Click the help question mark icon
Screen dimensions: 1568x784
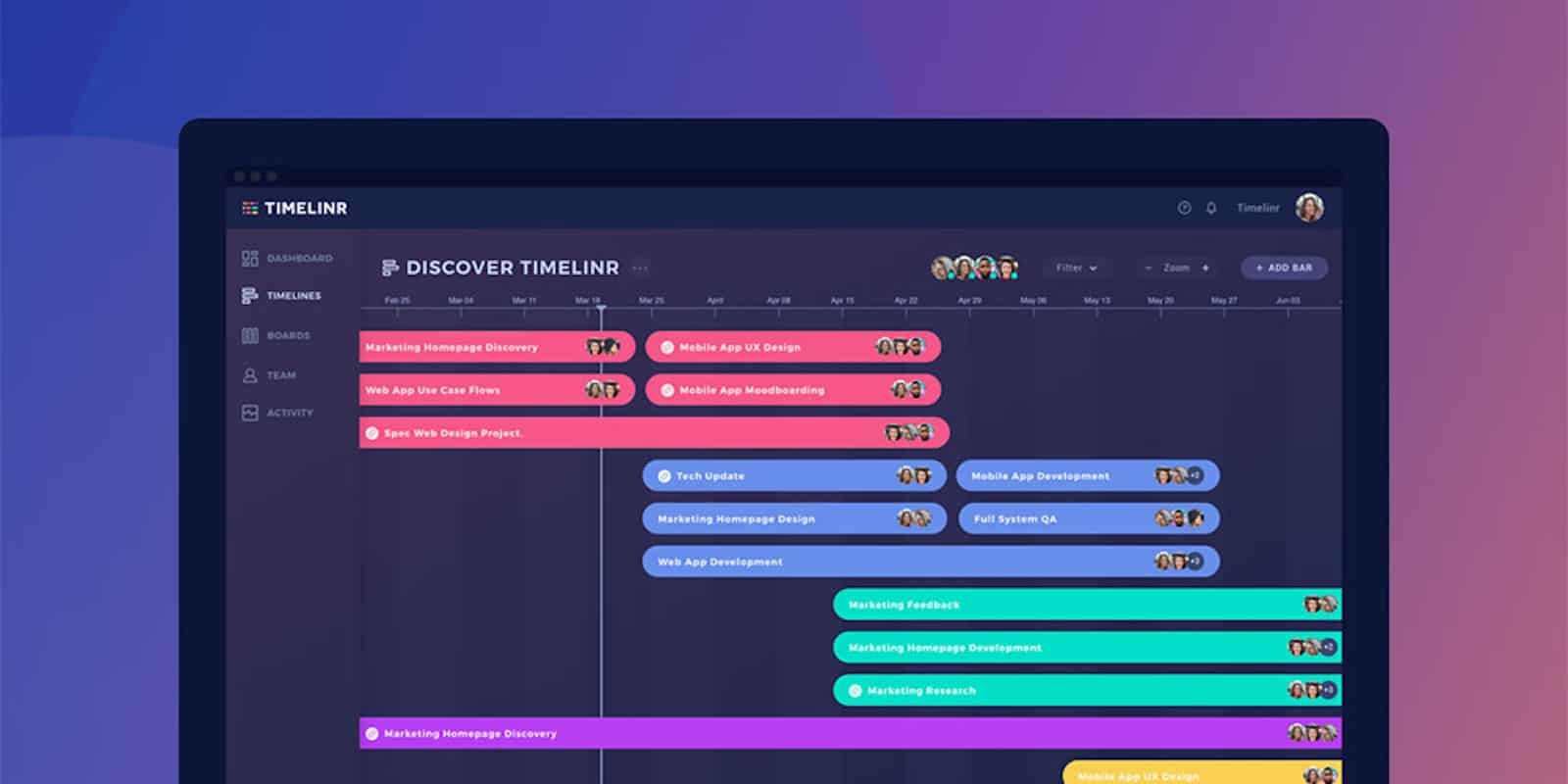[x=1184, y=208]
